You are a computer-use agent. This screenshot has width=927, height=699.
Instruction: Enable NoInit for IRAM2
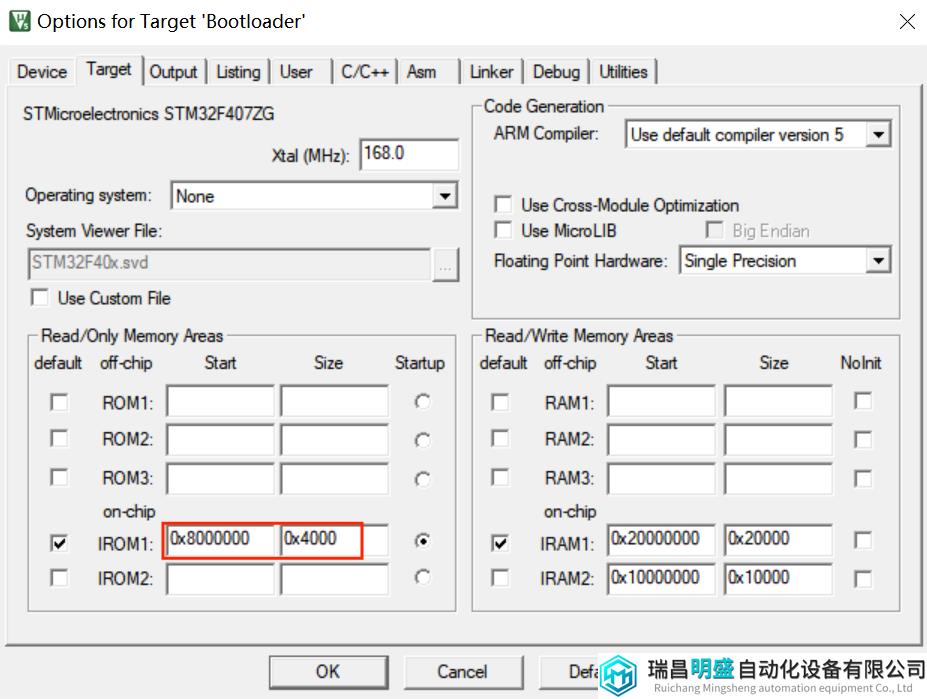click(863, 579)
